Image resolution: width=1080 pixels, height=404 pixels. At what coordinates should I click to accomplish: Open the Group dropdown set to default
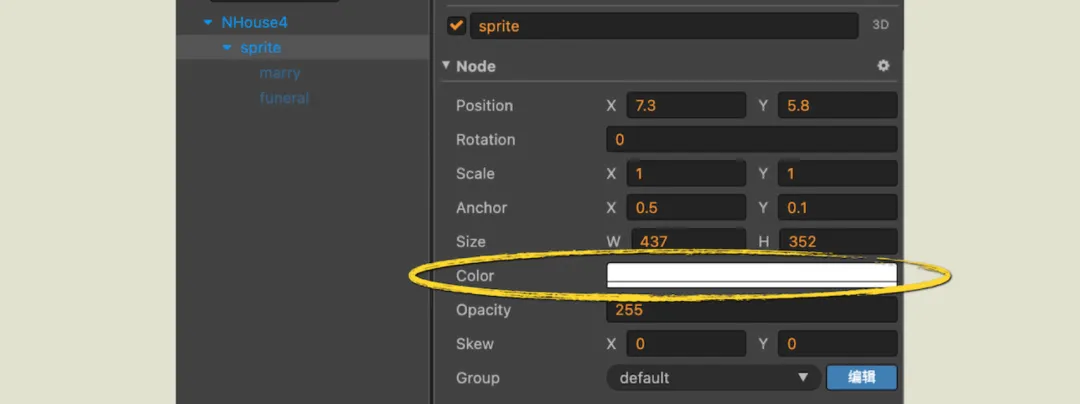712,378
